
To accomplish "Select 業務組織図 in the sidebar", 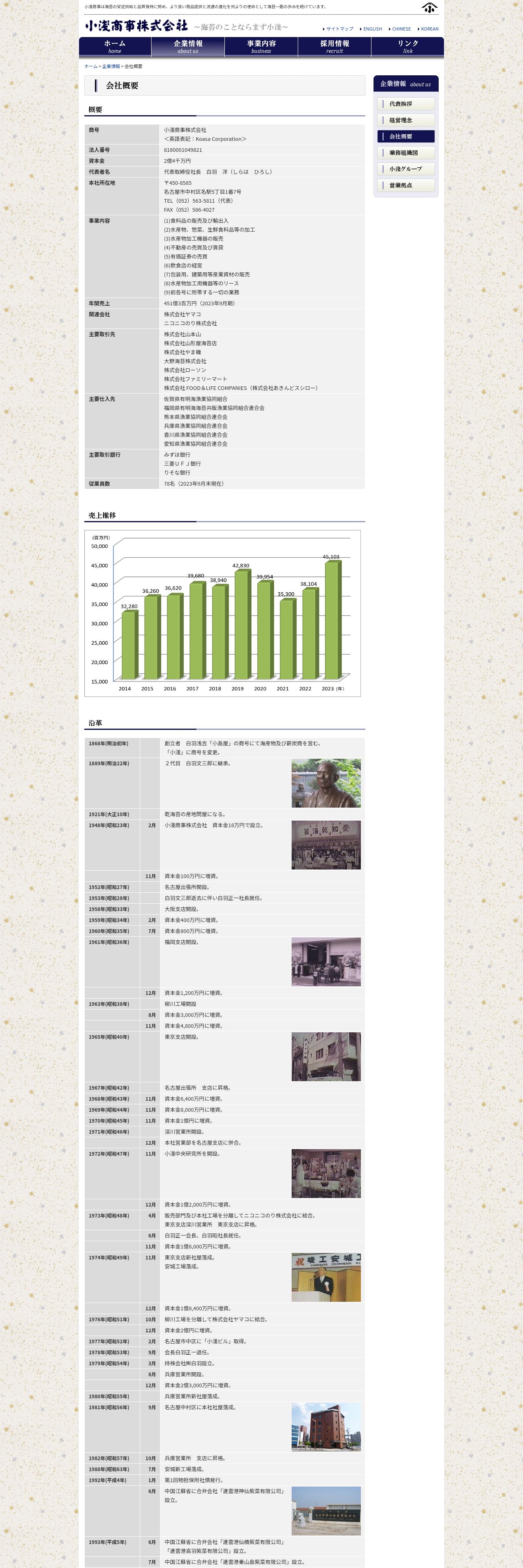I will pyautogui.click(x=406, y=153).
